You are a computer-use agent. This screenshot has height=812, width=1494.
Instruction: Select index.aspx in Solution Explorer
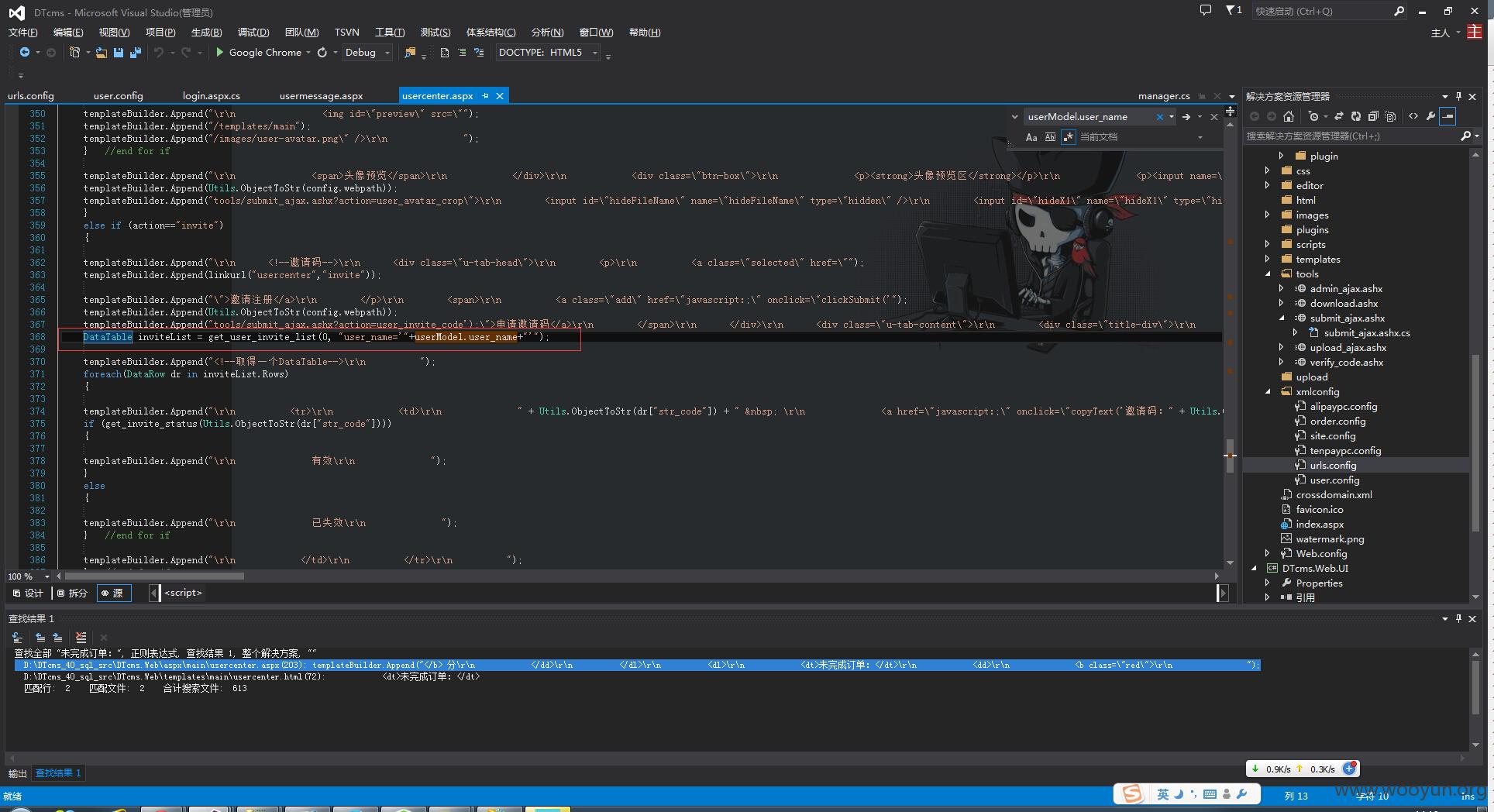(1320, 524)
